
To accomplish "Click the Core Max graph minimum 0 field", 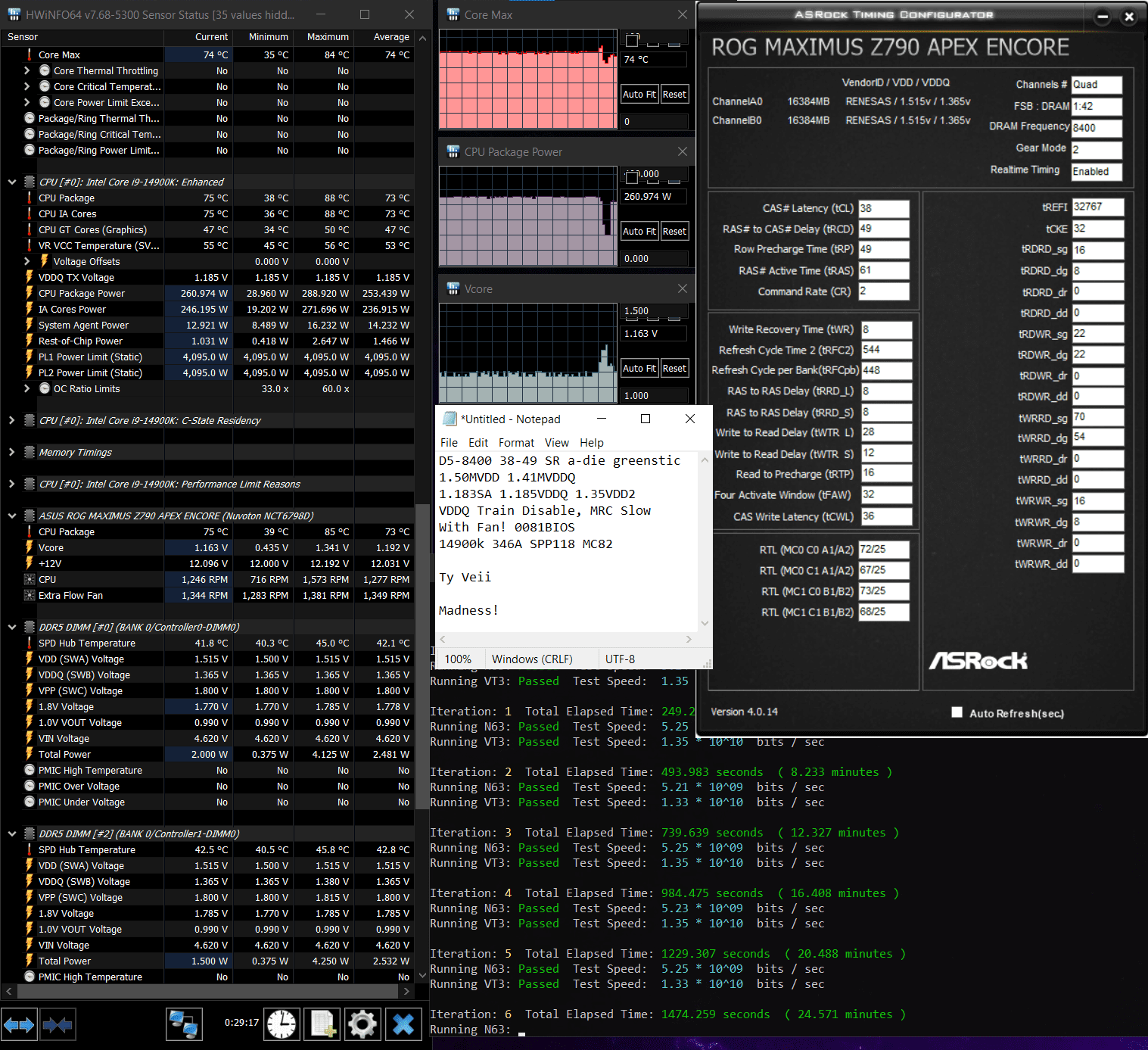I will click(655, 121).
